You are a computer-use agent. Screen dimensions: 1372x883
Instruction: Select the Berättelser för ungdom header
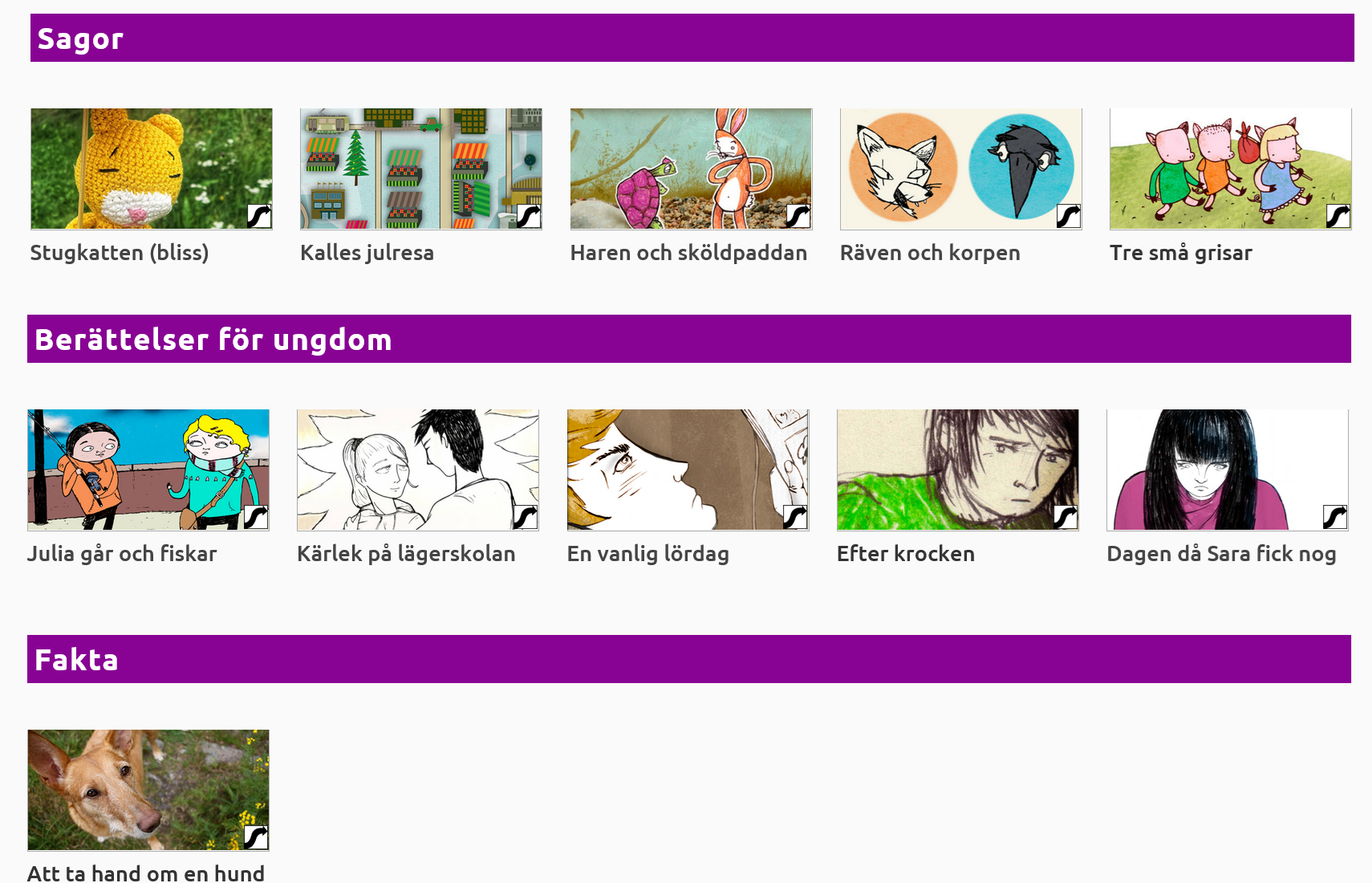point(689,339)
